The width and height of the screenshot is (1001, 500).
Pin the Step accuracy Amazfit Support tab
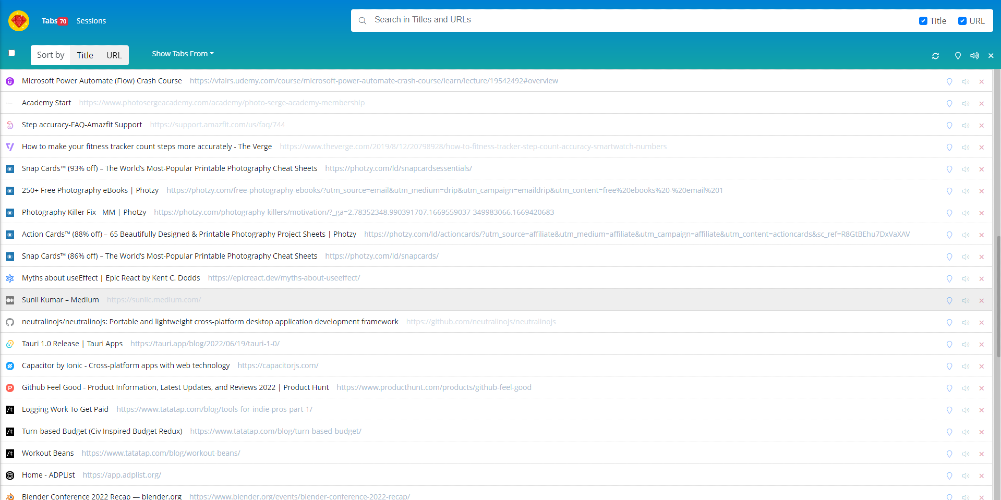point(949,125)
